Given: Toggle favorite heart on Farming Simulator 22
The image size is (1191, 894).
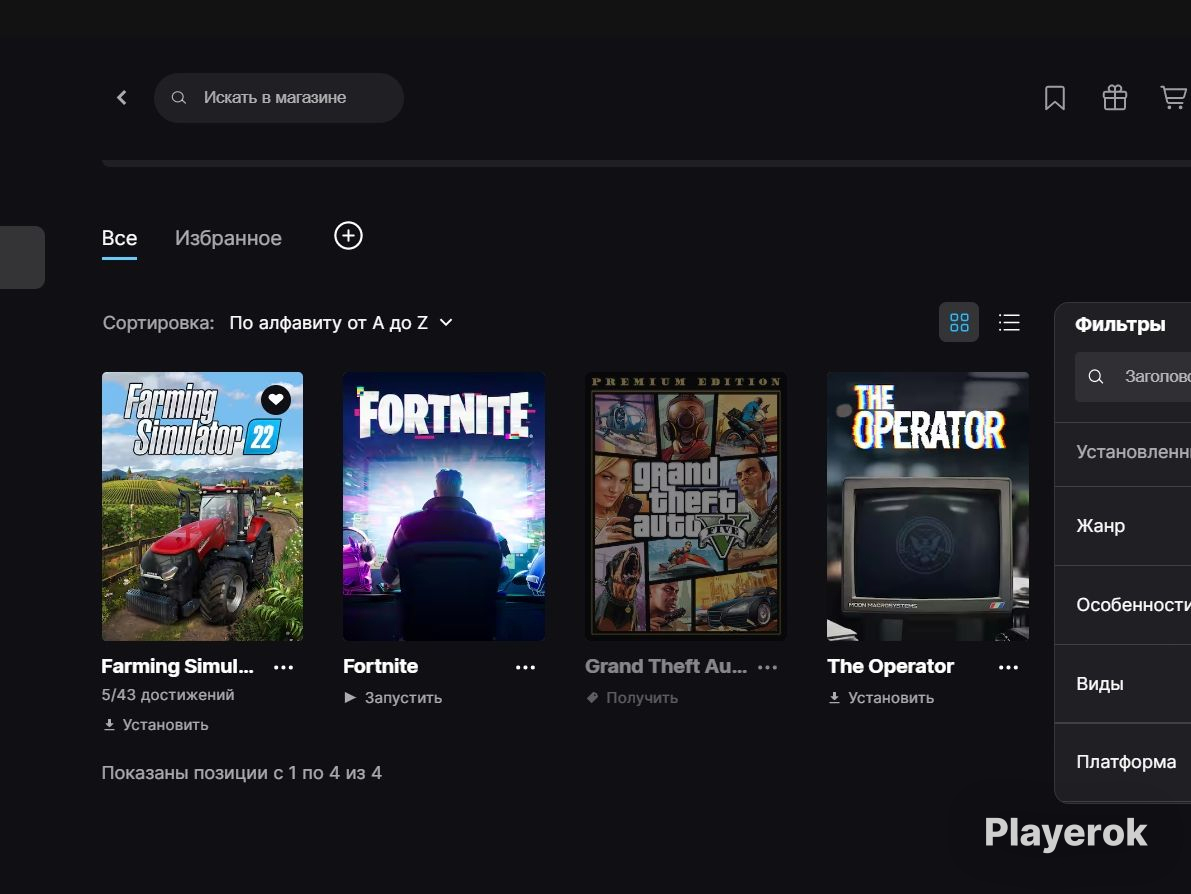Looking at the screenshot, I should click(276, 400).
